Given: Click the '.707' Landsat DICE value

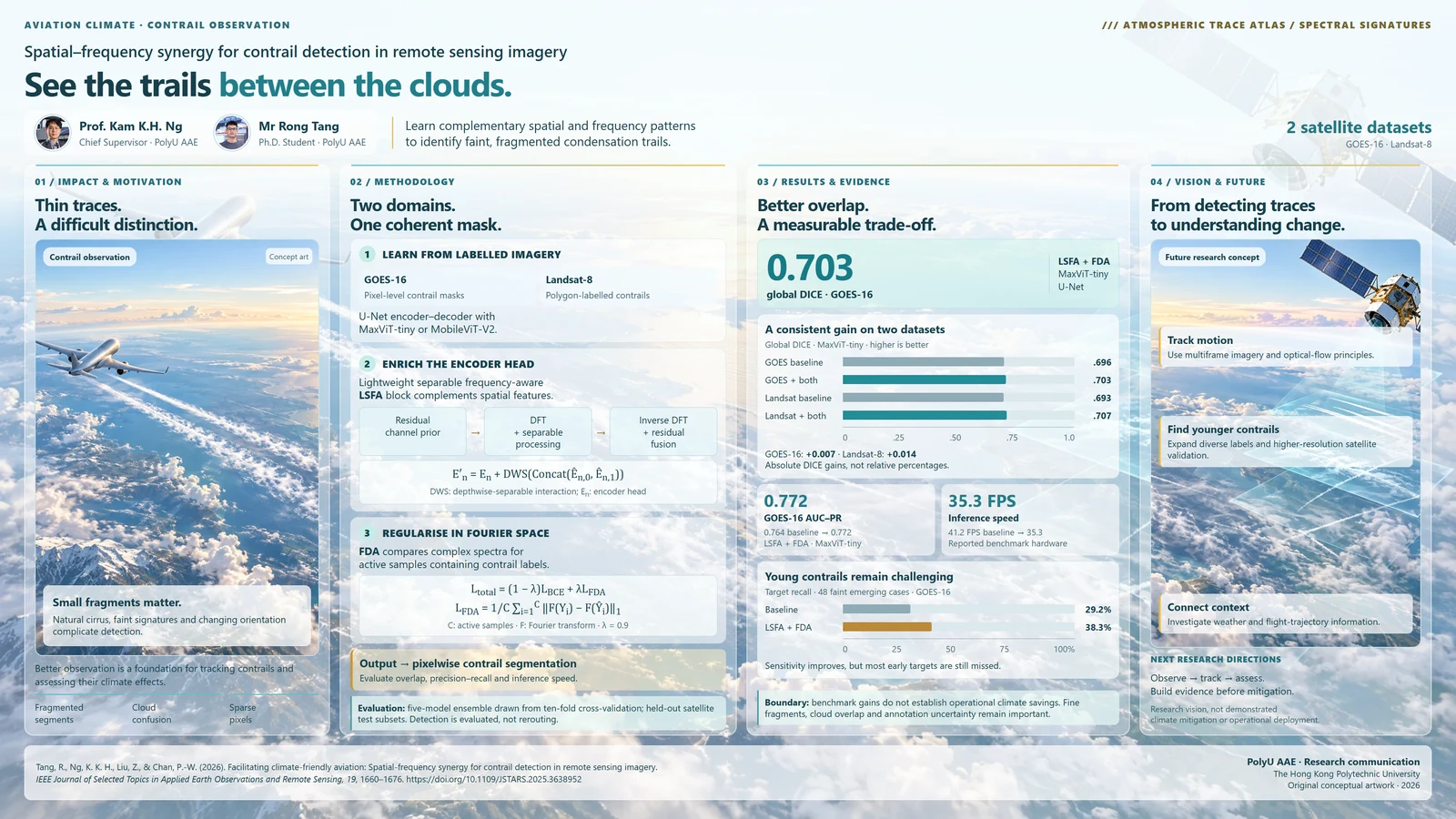Looking at the screenshot, I should point(1102,416).
